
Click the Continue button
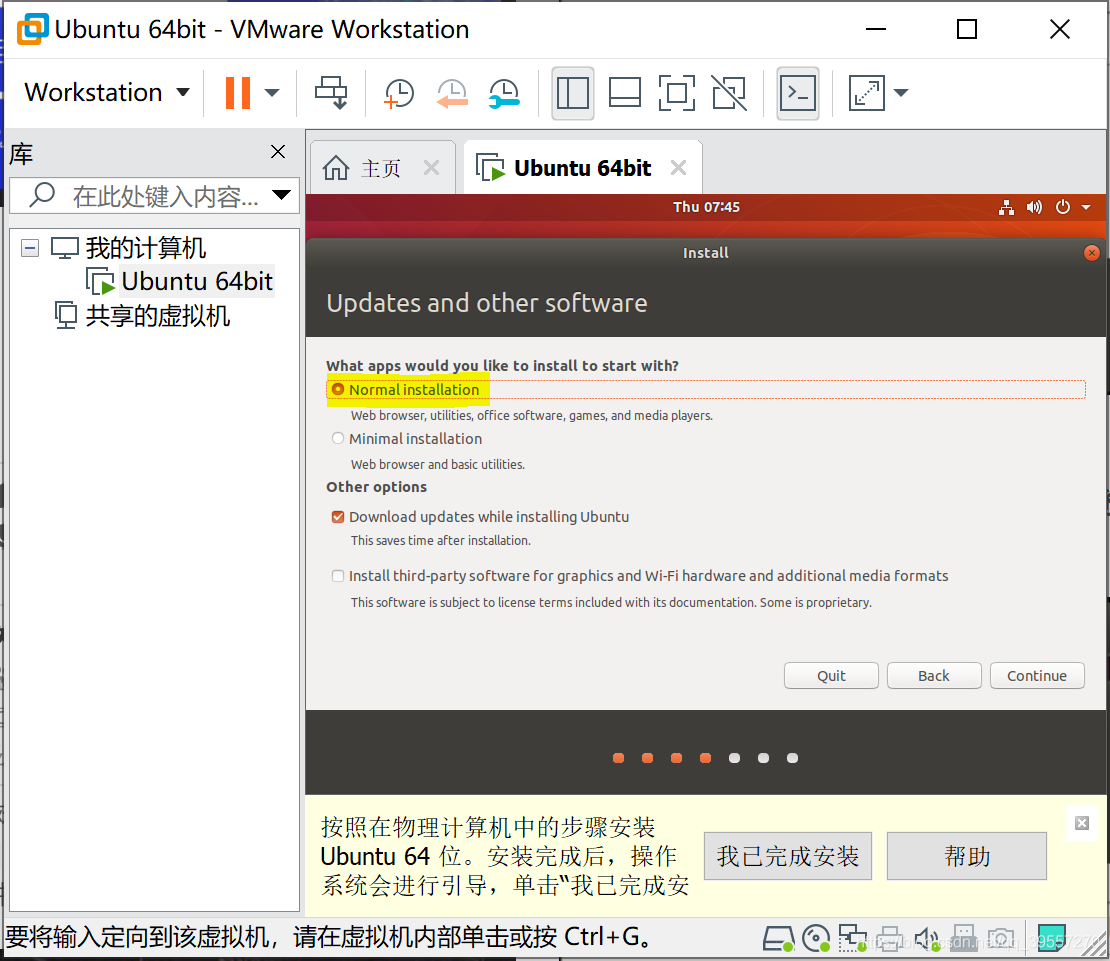click(1037, 676)
